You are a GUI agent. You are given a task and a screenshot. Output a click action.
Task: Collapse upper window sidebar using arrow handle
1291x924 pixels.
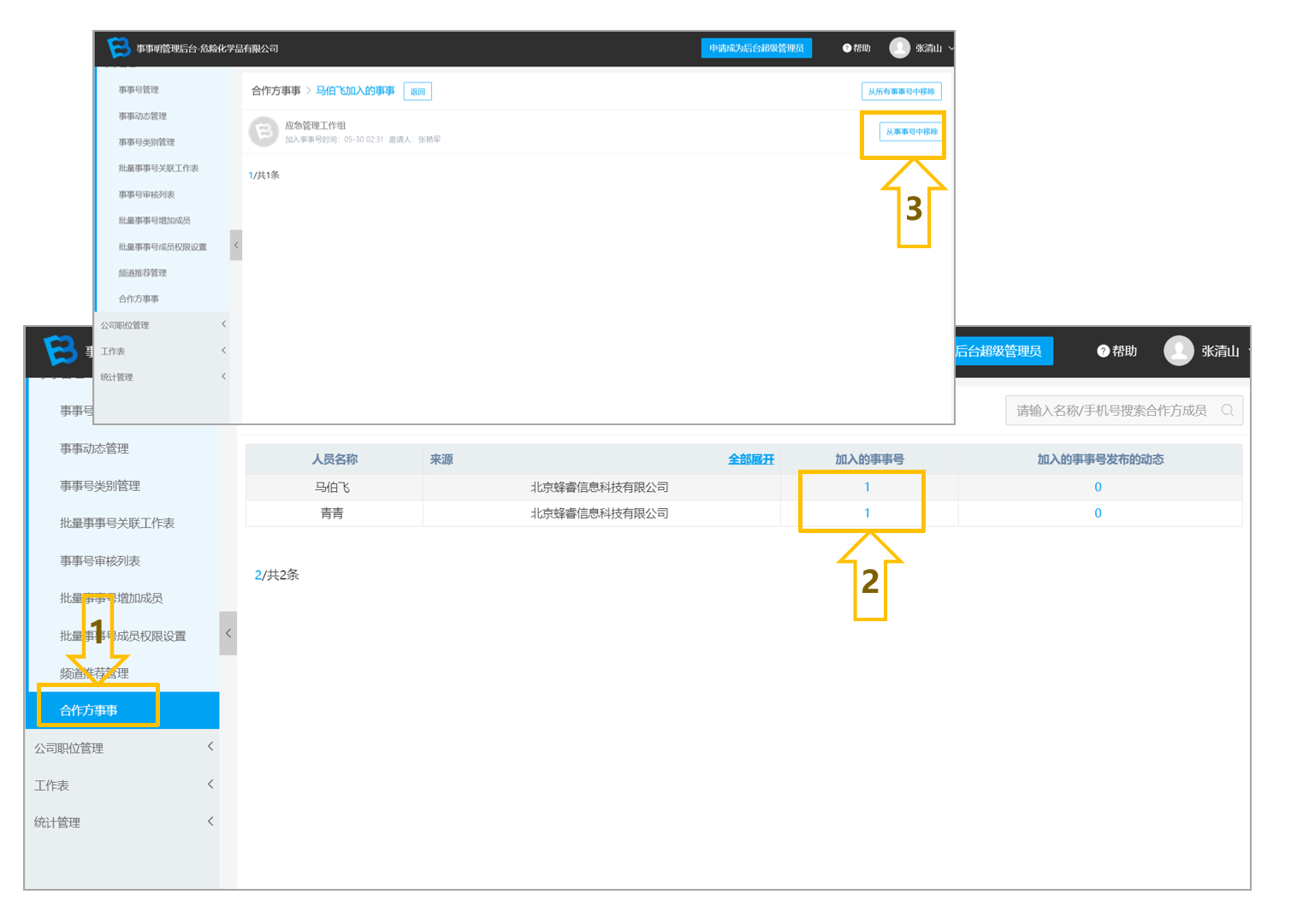[x=236, y=245]
